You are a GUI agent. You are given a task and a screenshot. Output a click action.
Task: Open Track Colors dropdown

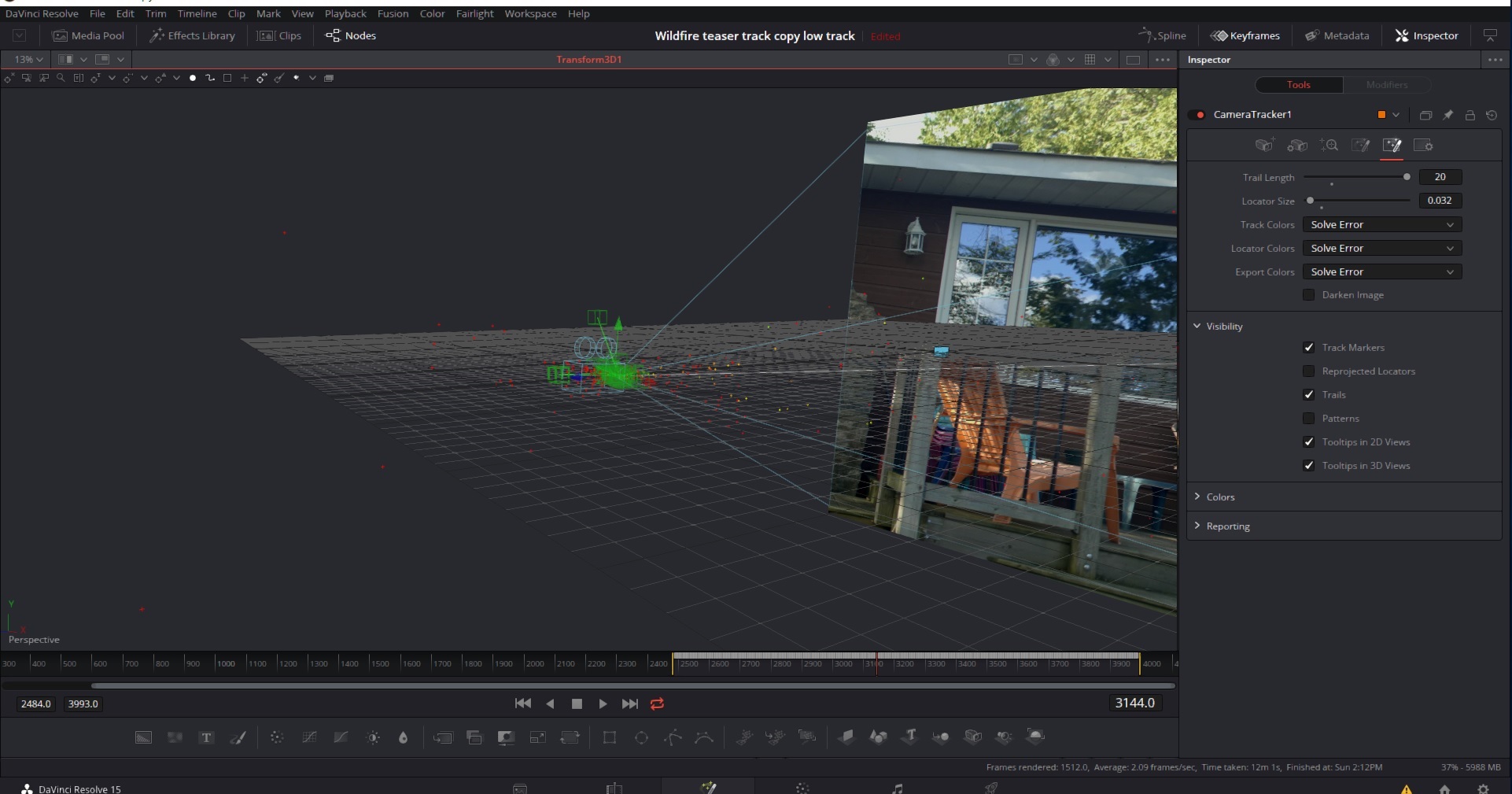pyautogui.click(x=1382, y=224)
